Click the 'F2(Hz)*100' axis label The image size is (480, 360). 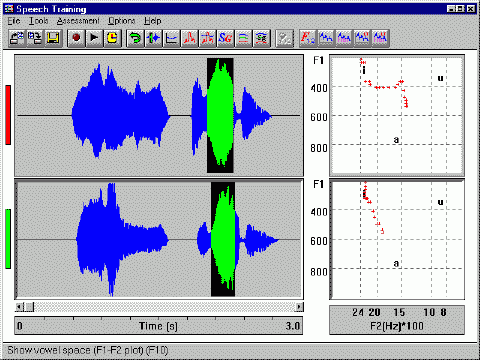[x=397, y=326]
